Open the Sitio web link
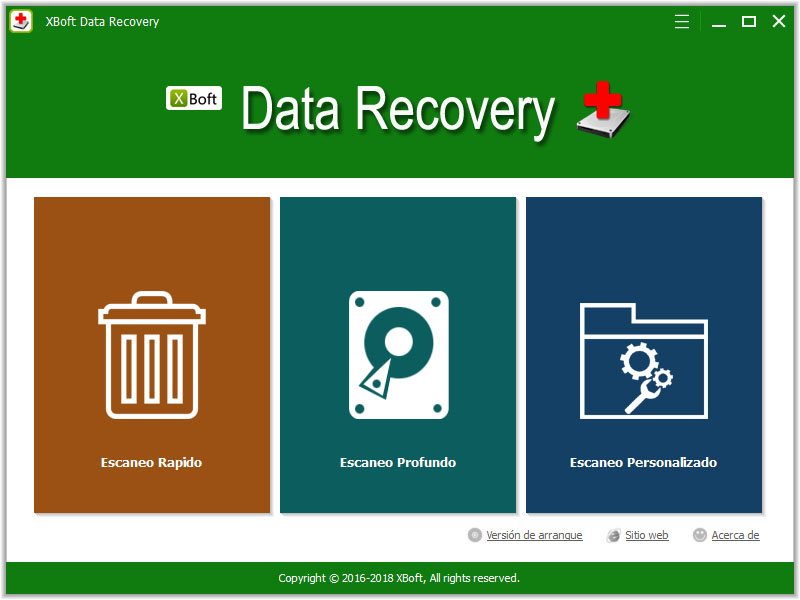800x600 pixels. (646, 535)
